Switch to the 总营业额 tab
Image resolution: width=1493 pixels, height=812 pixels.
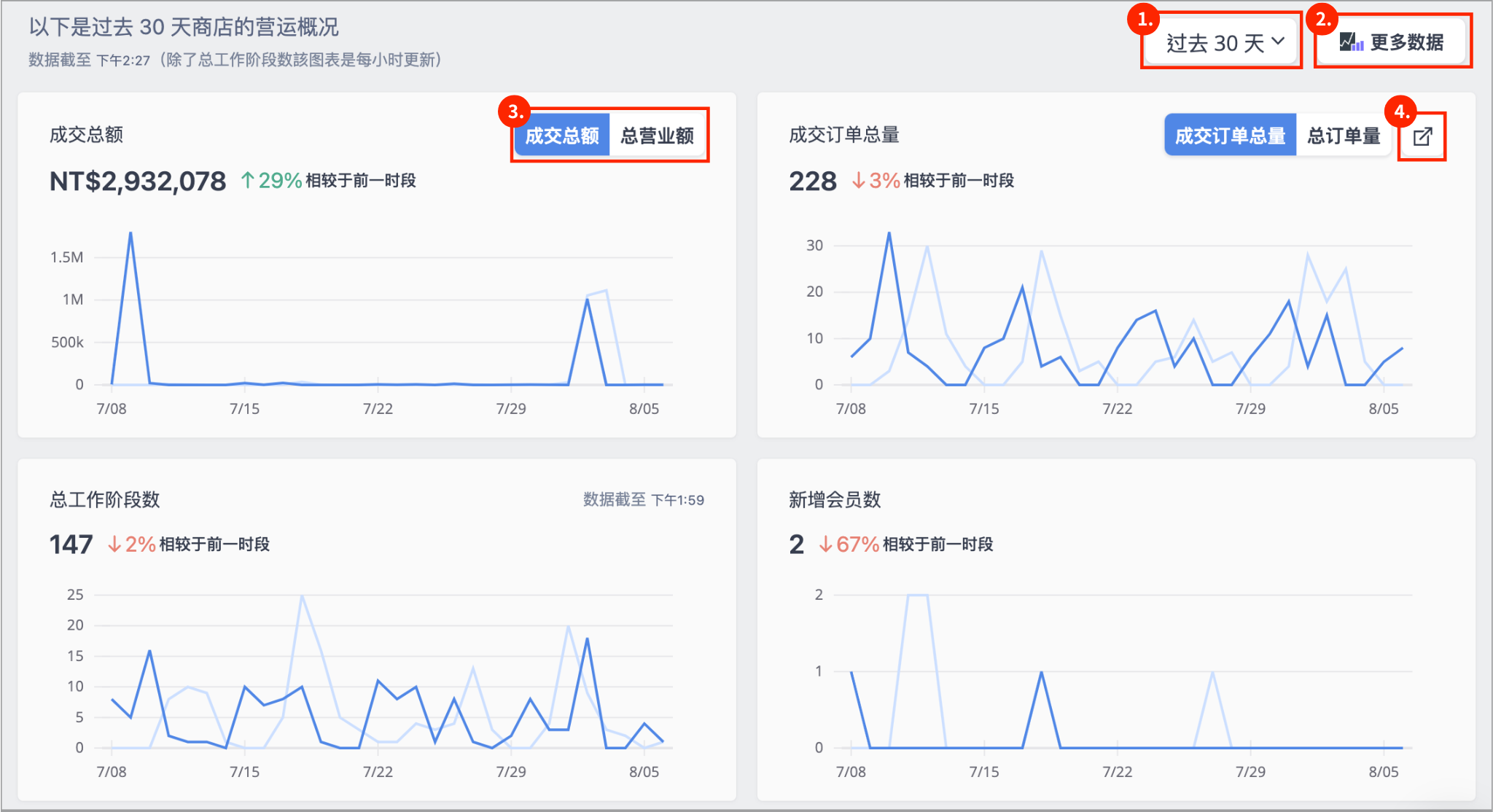click(x=657, y=136)
